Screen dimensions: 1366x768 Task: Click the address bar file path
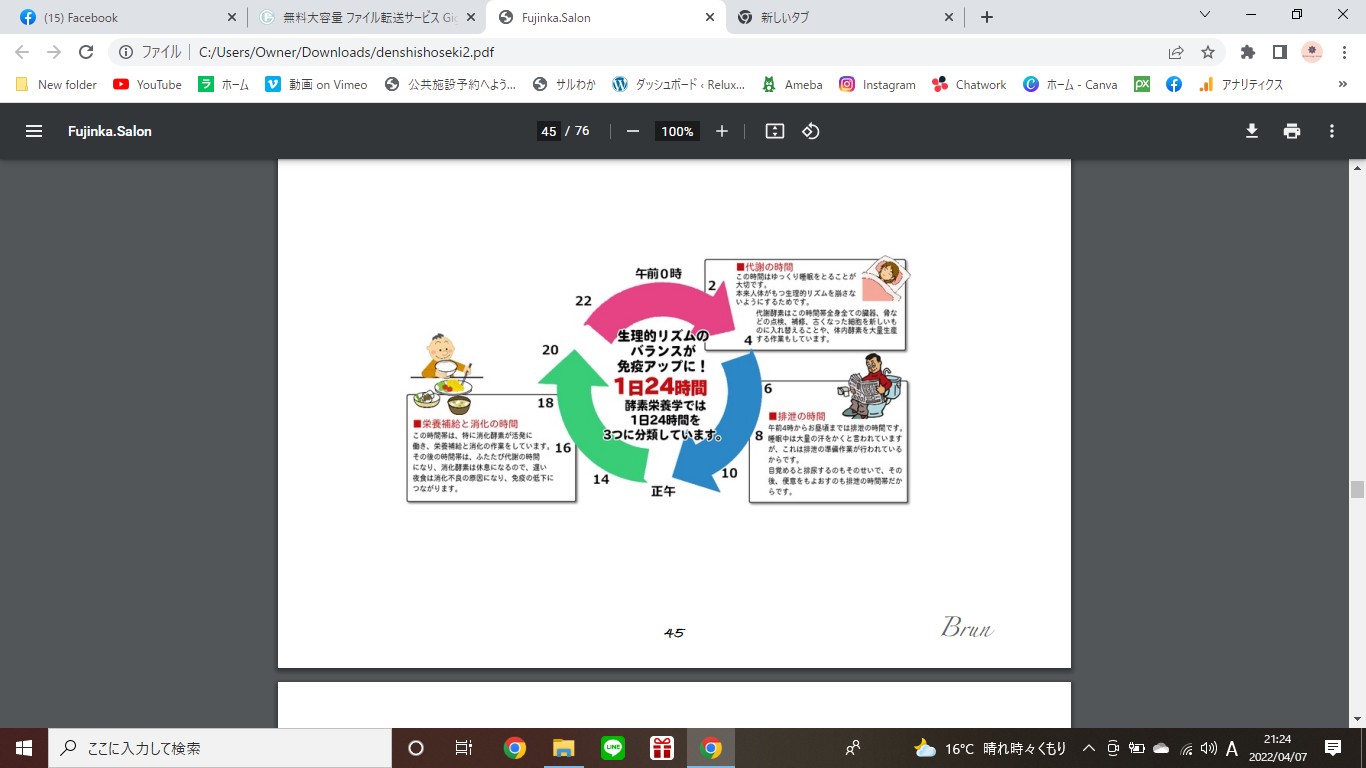click(346, 52)
